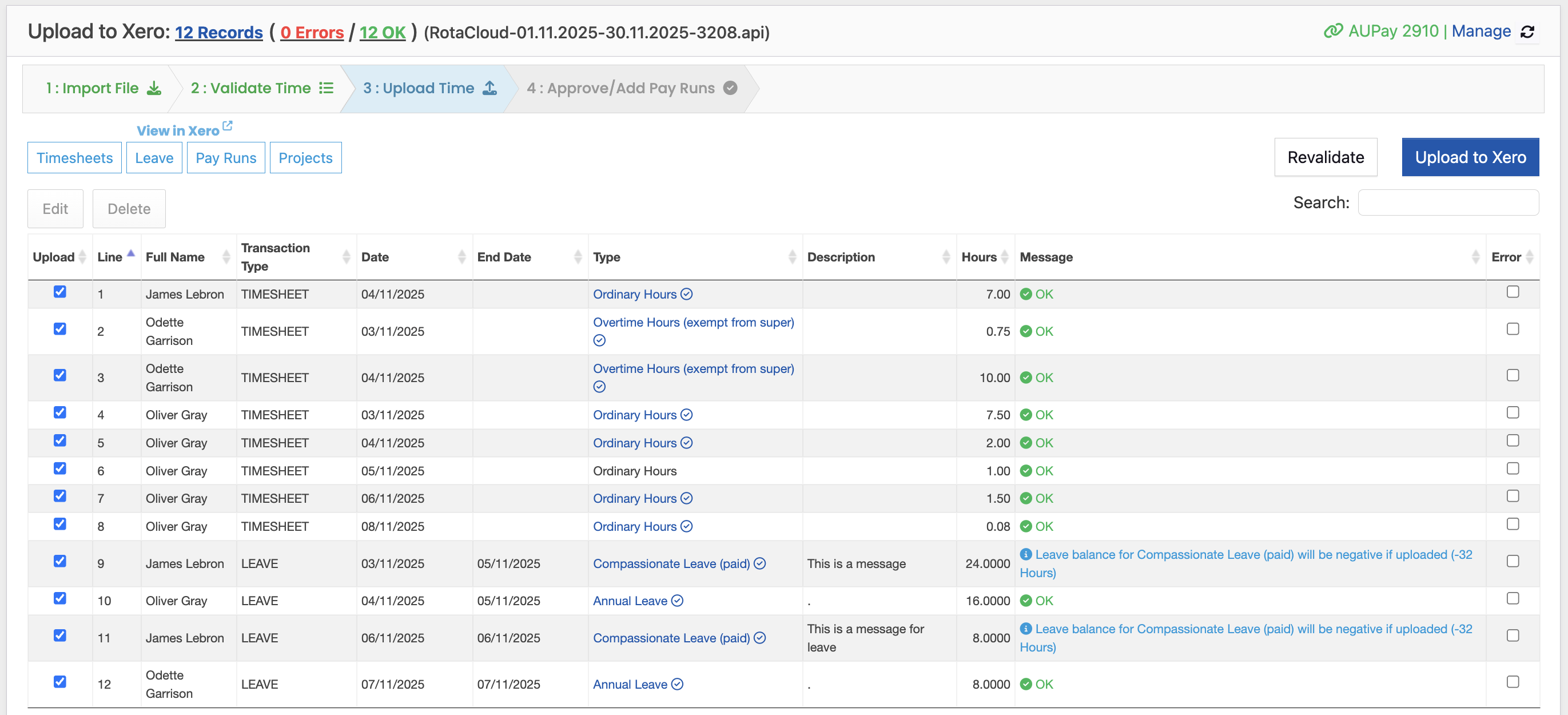Open the 12 Records link in the header

click(x=218, y=31)
